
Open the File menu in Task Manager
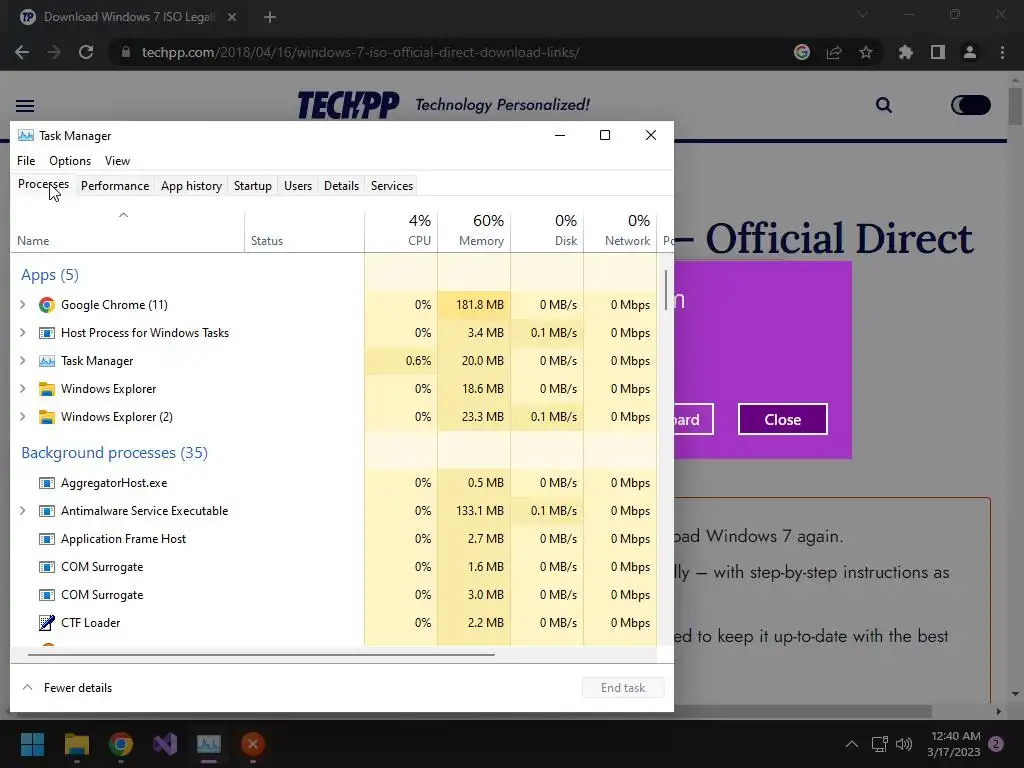26,161
